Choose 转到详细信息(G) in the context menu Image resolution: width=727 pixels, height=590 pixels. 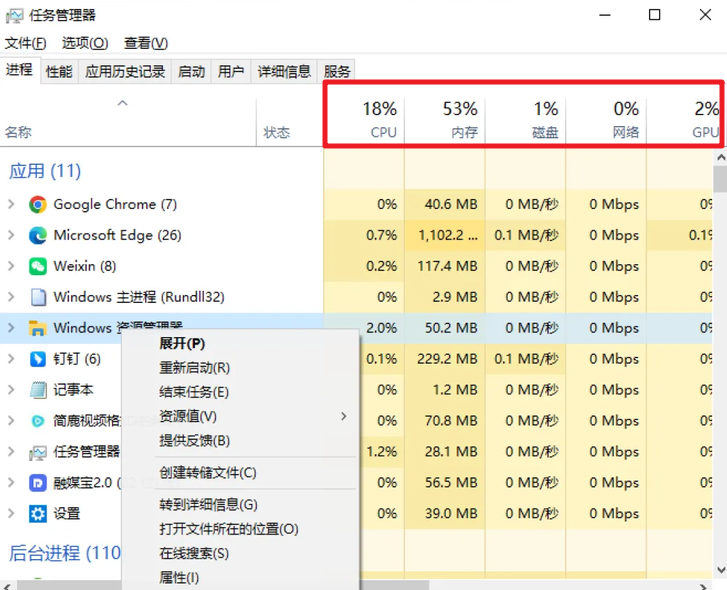[x=241, y=505]
